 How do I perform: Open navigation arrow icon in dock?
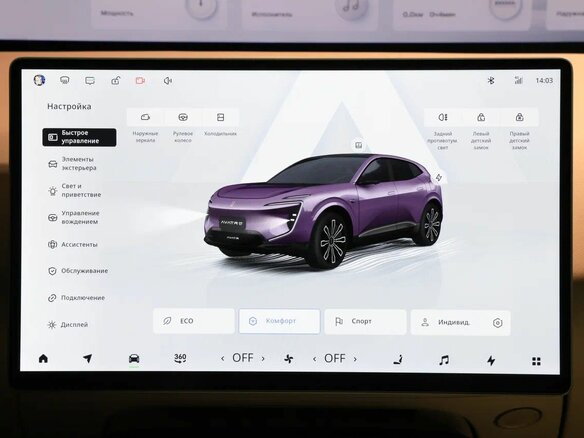[88, 358]
